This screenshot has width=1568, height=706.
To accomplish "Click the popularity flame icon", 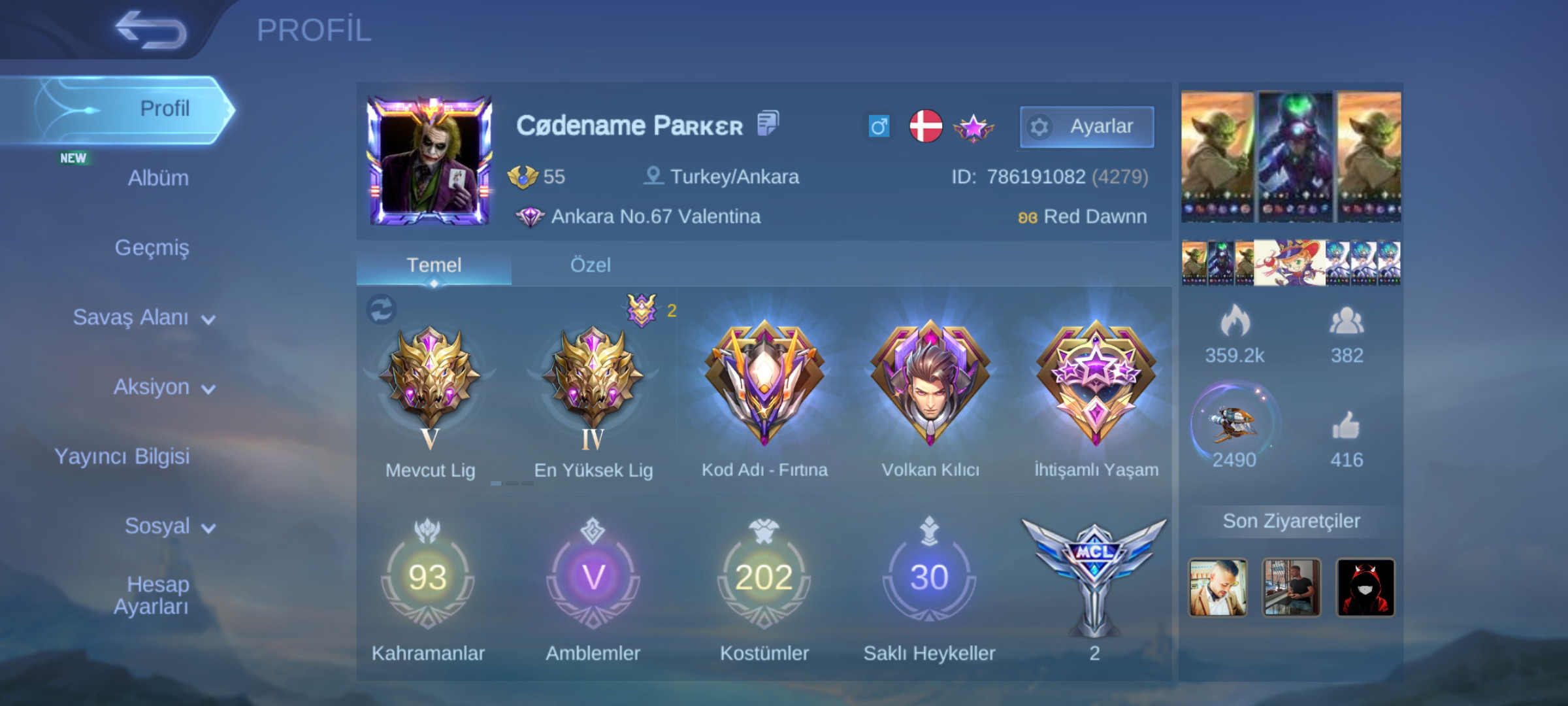I will tap(1235, 320).
